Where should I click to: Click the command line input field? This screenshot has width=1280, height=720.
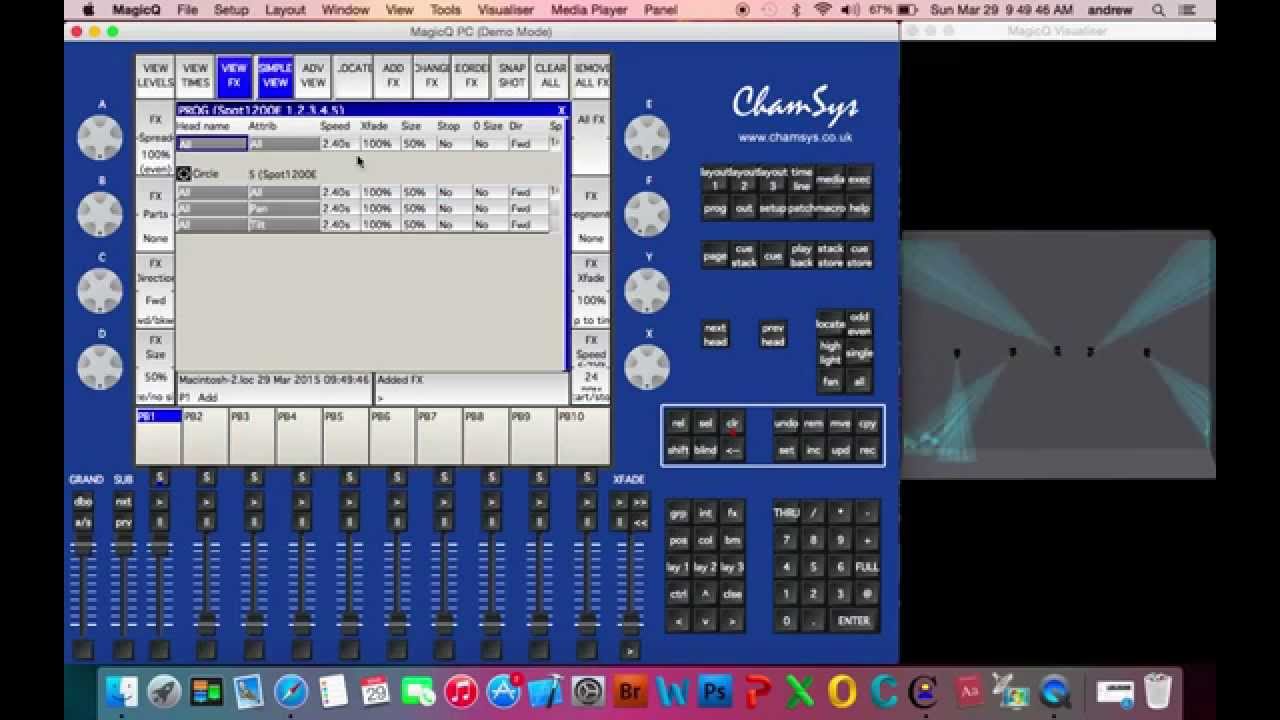click(x=470, y=397)
